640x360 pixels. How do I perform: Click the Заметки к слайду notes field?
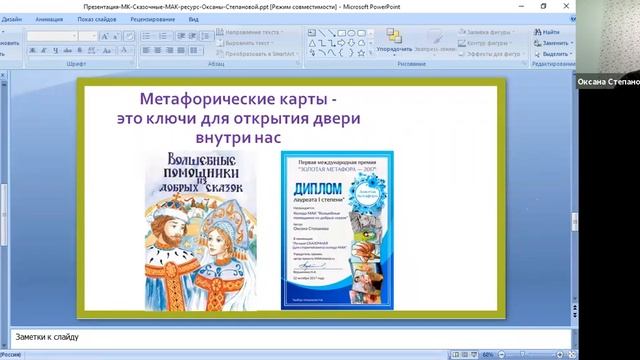(x=291, y=338)
